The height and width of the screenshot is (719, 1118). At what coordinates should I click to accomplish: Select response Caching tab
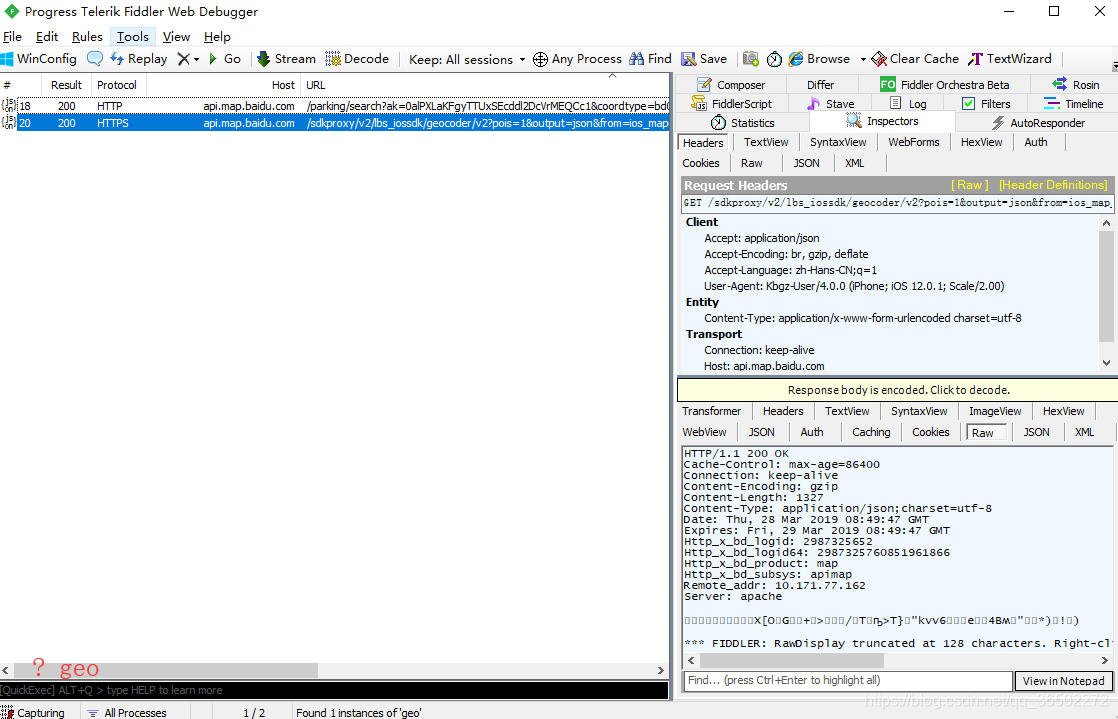coord(871,432)
